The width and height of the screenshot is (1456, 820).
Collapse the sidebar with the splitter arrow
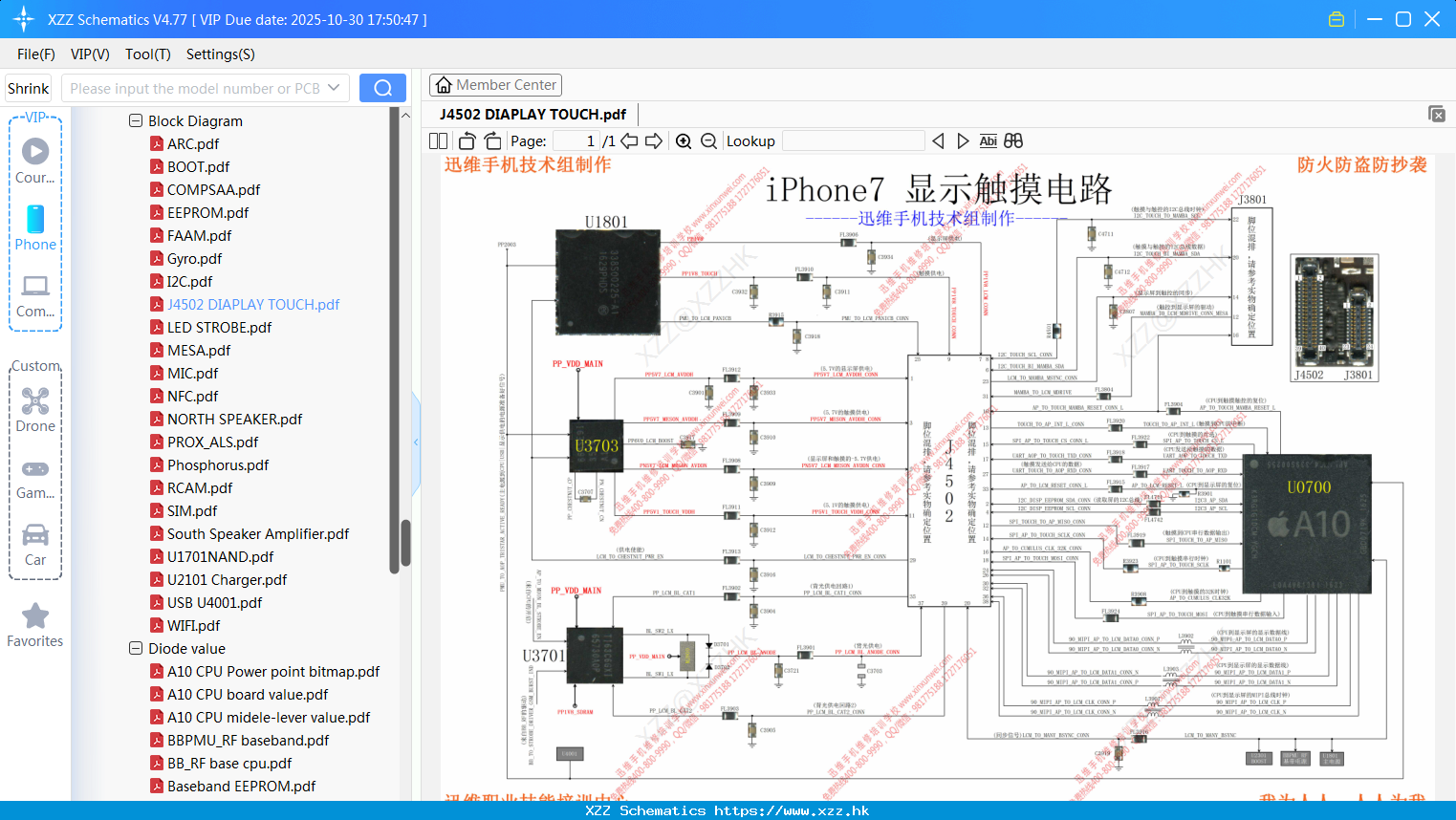(416, 442)
